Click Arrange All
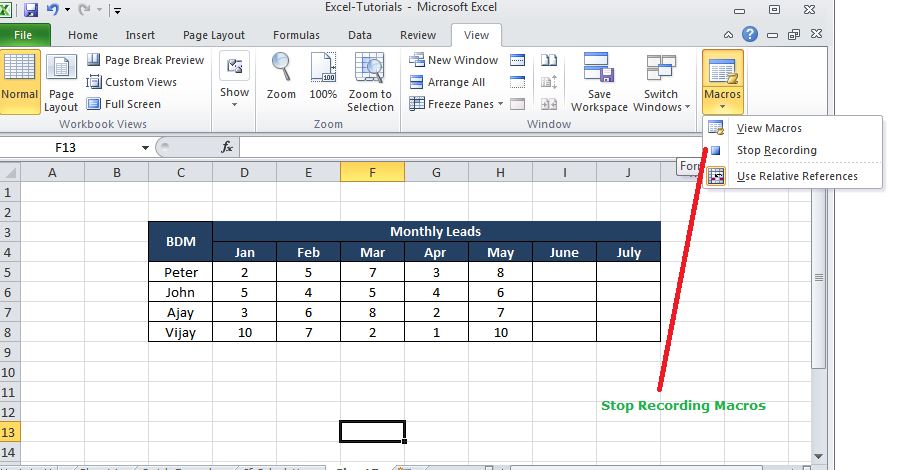Screen dimensions: 899x470 coord(447,82)
